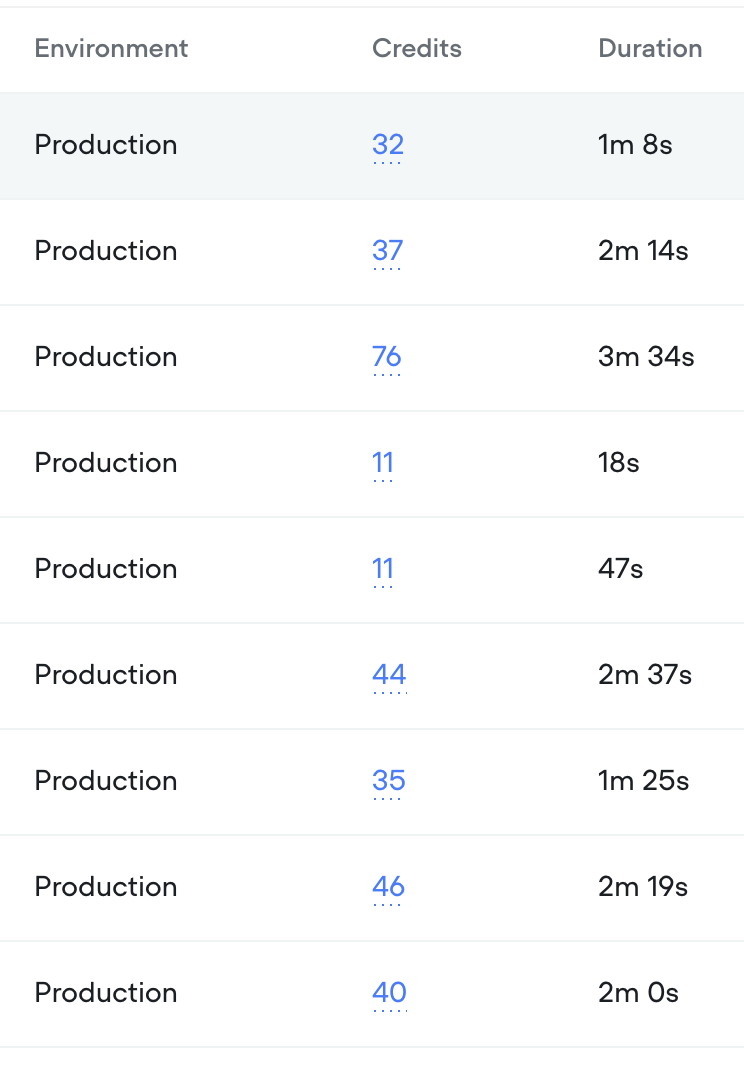Image resolution: width=744 pixels, height=1080 pixels.
Task: Select the 18s duration cell
Action: (x=618, y=463)
